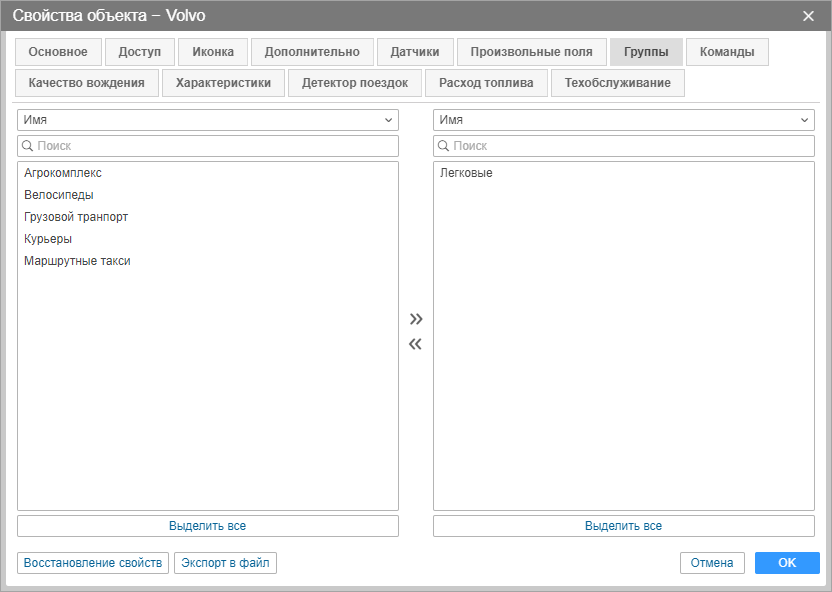Viewport: 832px width, 592px height.
Task: Select 'Агрокомплекс' in the available groups list
Action: [63, 173]
